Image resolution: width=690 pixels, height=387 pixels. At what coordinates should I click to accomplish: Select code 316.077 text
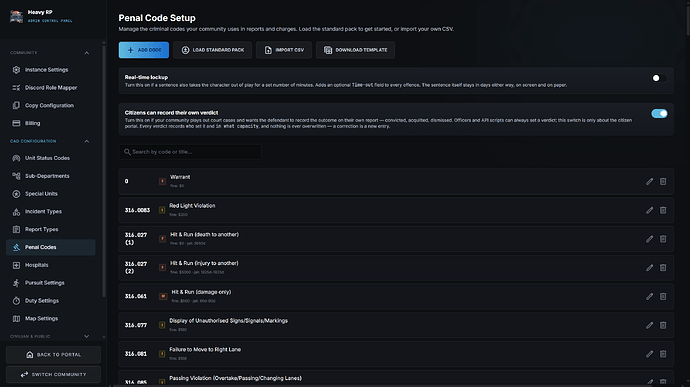pyautogui.click(x=136, y=325)
